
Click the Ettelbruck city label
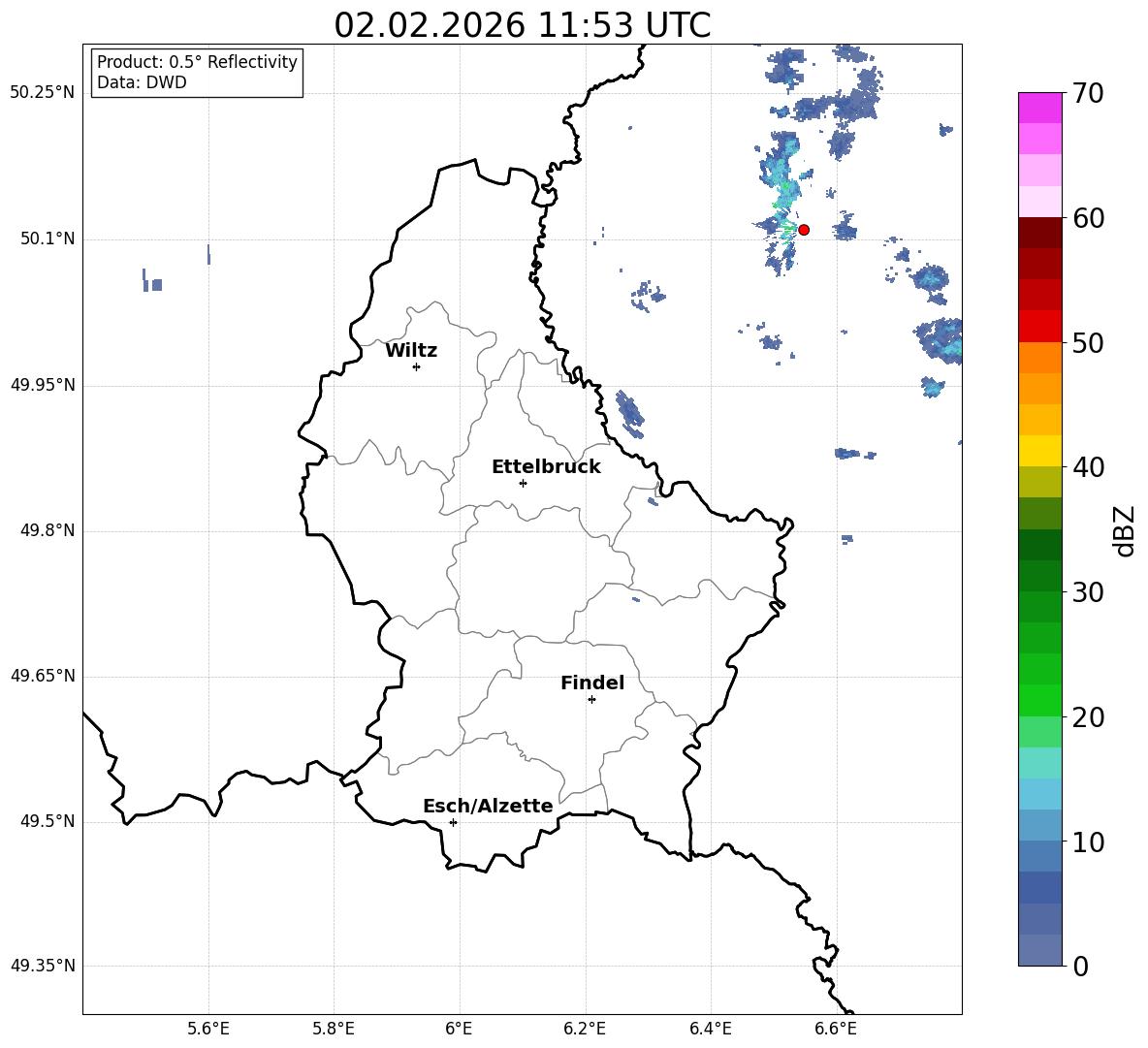[x=546, y=467]
